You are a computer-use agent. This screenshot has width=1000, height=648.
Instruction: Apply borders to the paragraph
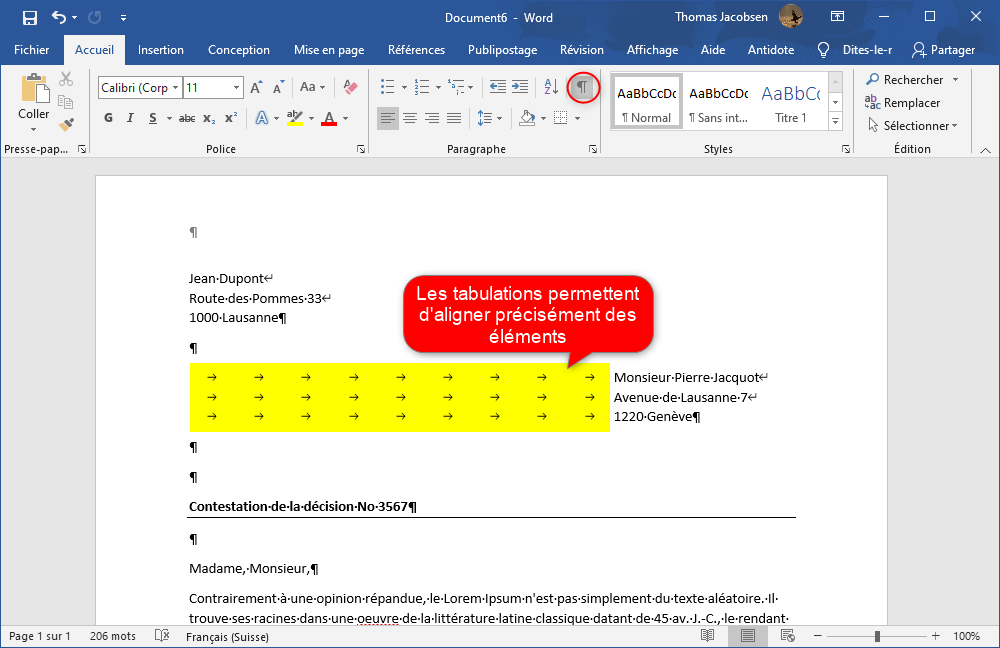click(x=561, y=118)
